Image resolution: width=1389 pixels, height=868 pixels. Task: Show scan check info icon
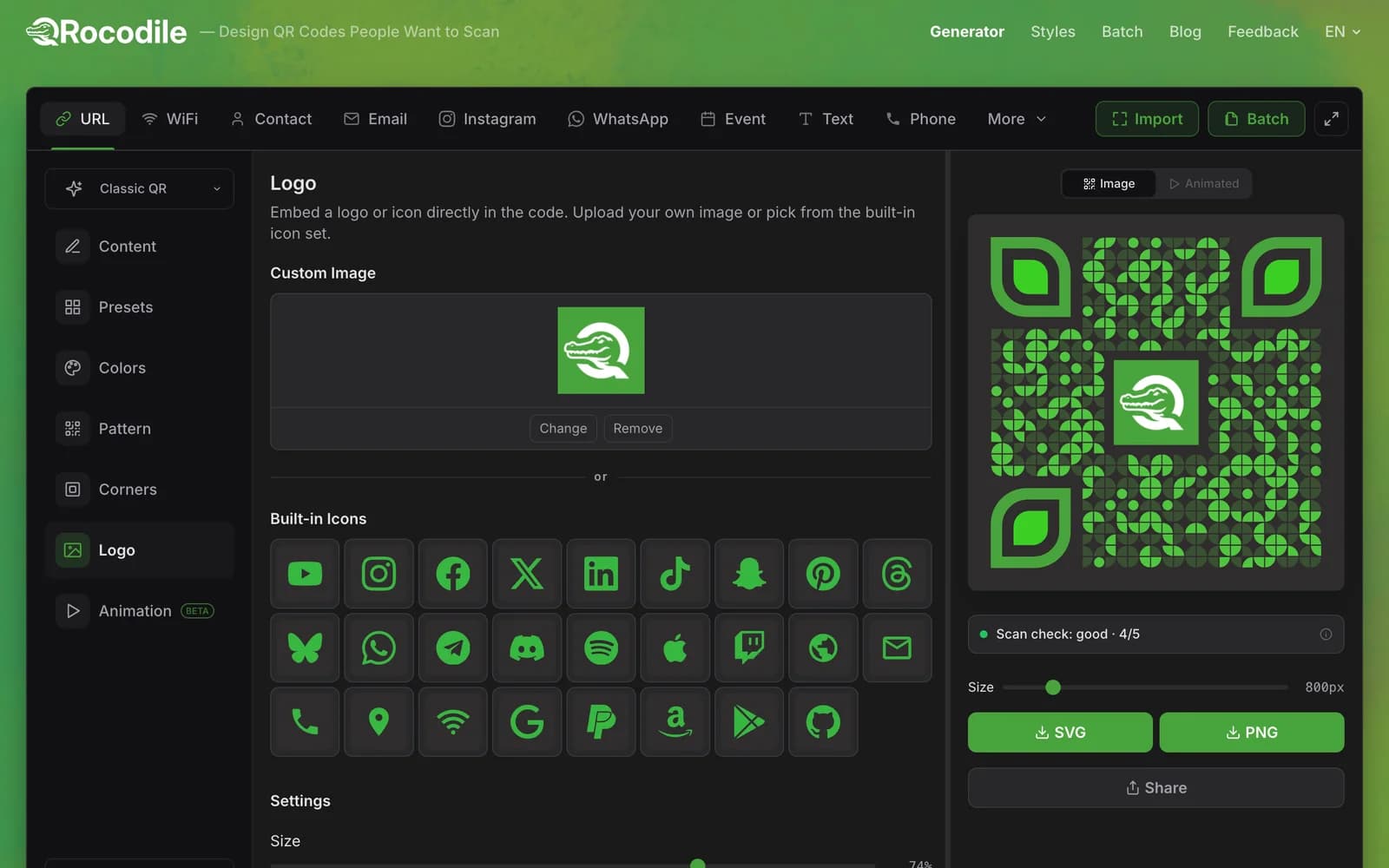point(1326,635)
